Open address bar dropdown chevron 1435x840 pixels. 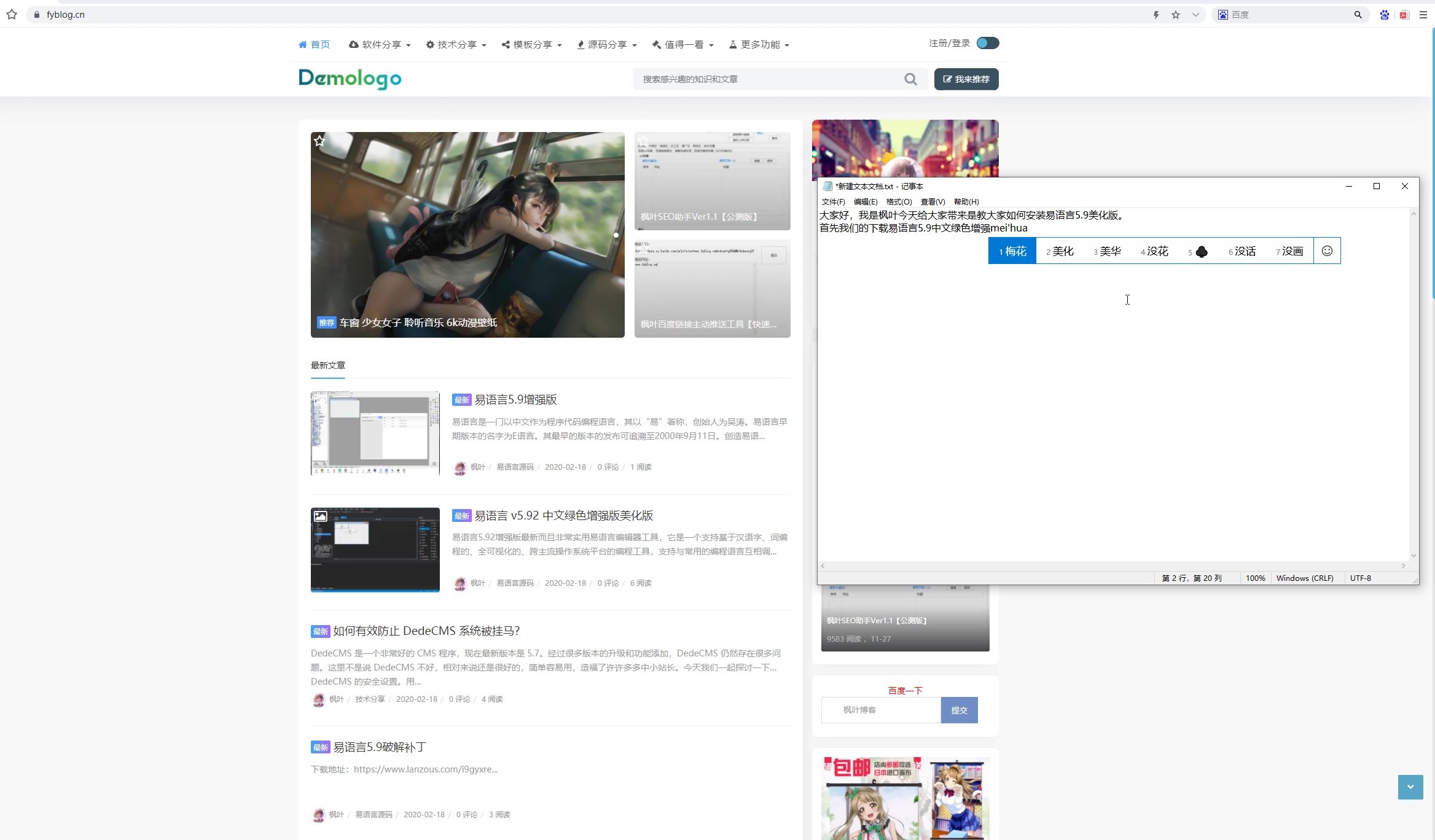(x=1195, y=15)
